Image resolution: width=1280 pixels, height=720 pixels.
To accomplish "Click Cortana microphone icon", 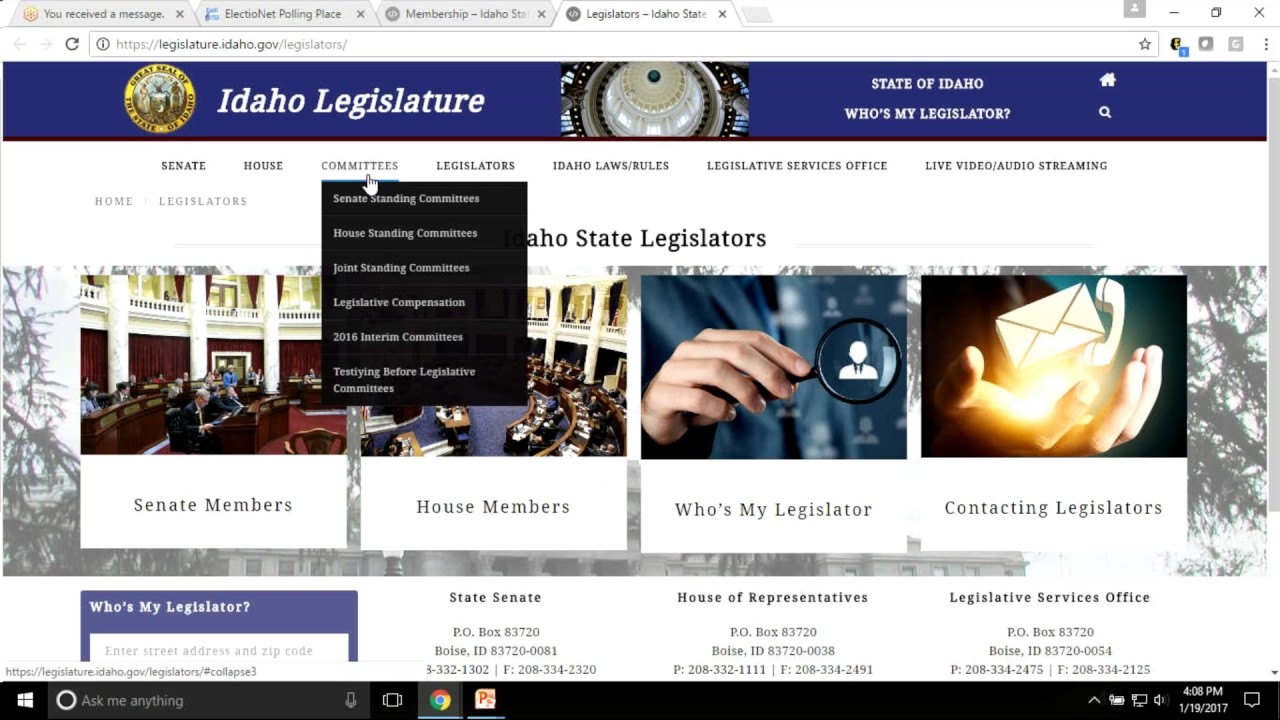I will click(x=350, y=700).
